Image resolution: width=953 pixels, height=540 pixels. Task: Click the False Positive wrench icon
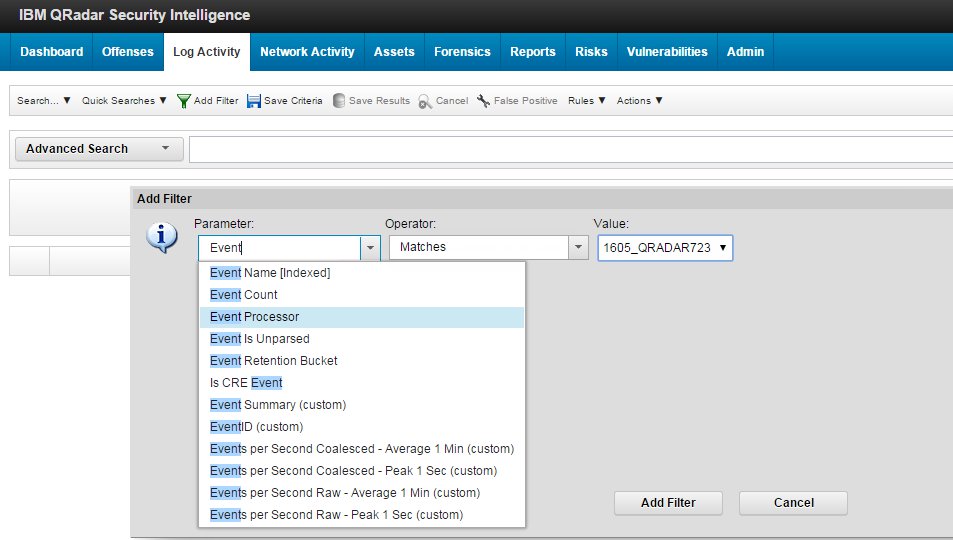point(484,101)
